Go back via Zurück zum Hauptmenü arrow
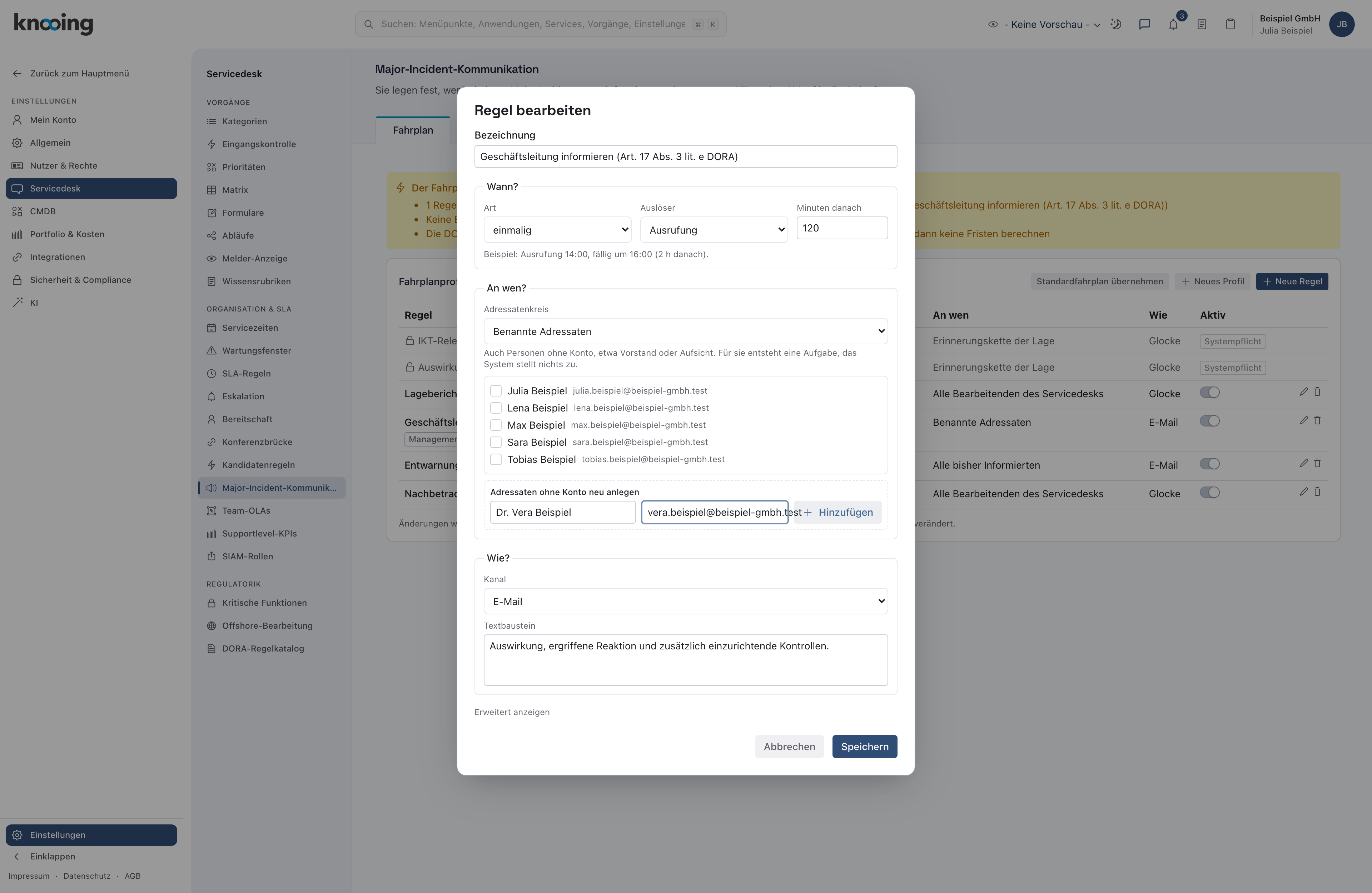Screen dimensions: 1372x893 17,73
